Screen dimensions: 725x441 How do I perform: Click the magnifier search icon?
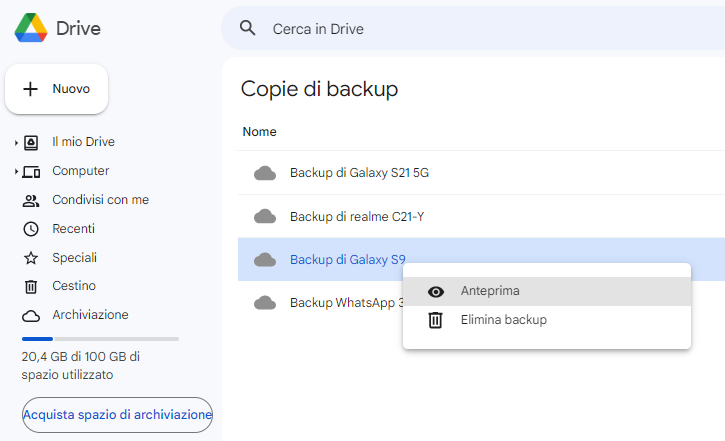[x=247, y=28]
